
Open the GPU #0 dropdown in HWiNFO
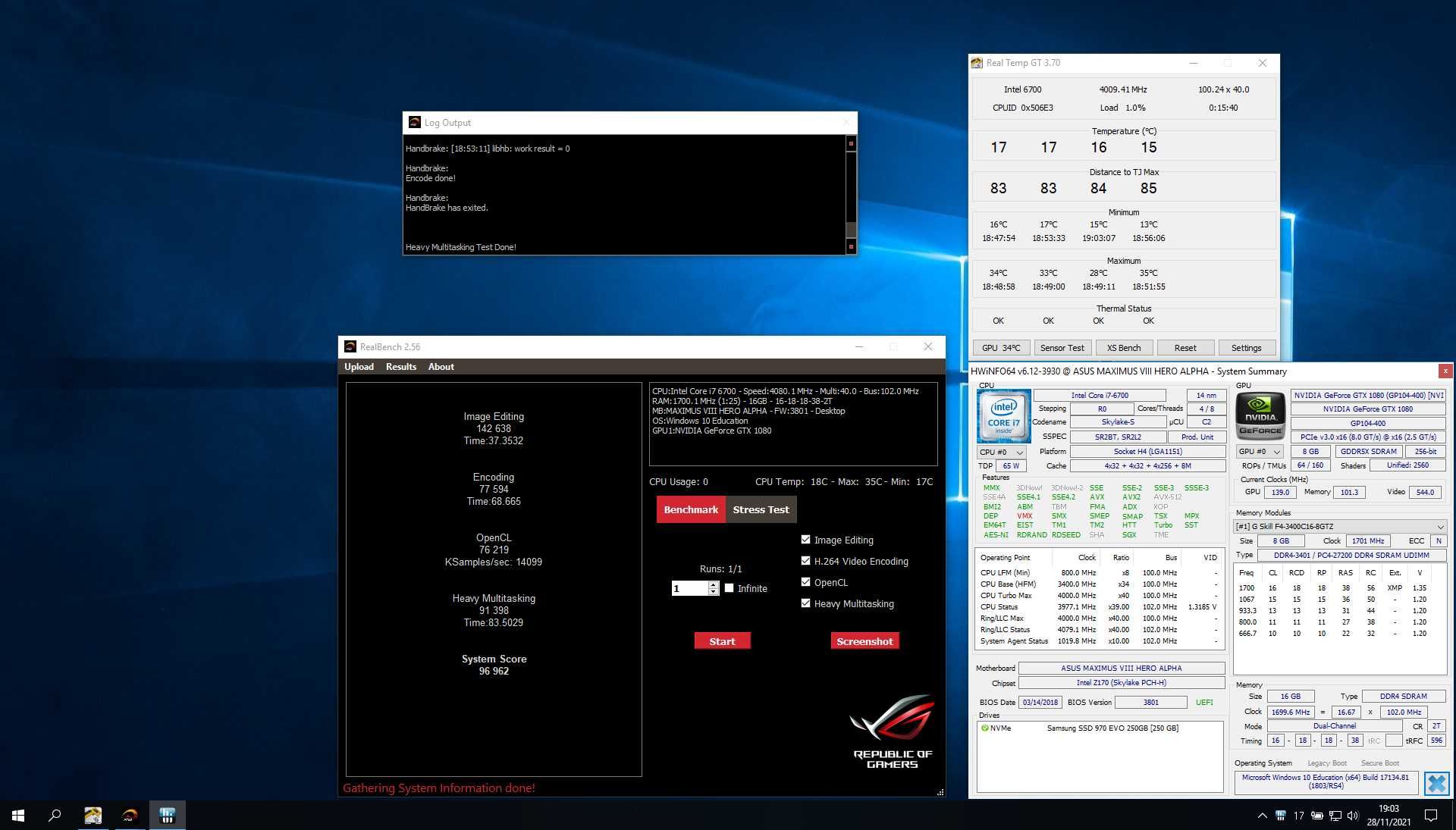coord(1259,451)
